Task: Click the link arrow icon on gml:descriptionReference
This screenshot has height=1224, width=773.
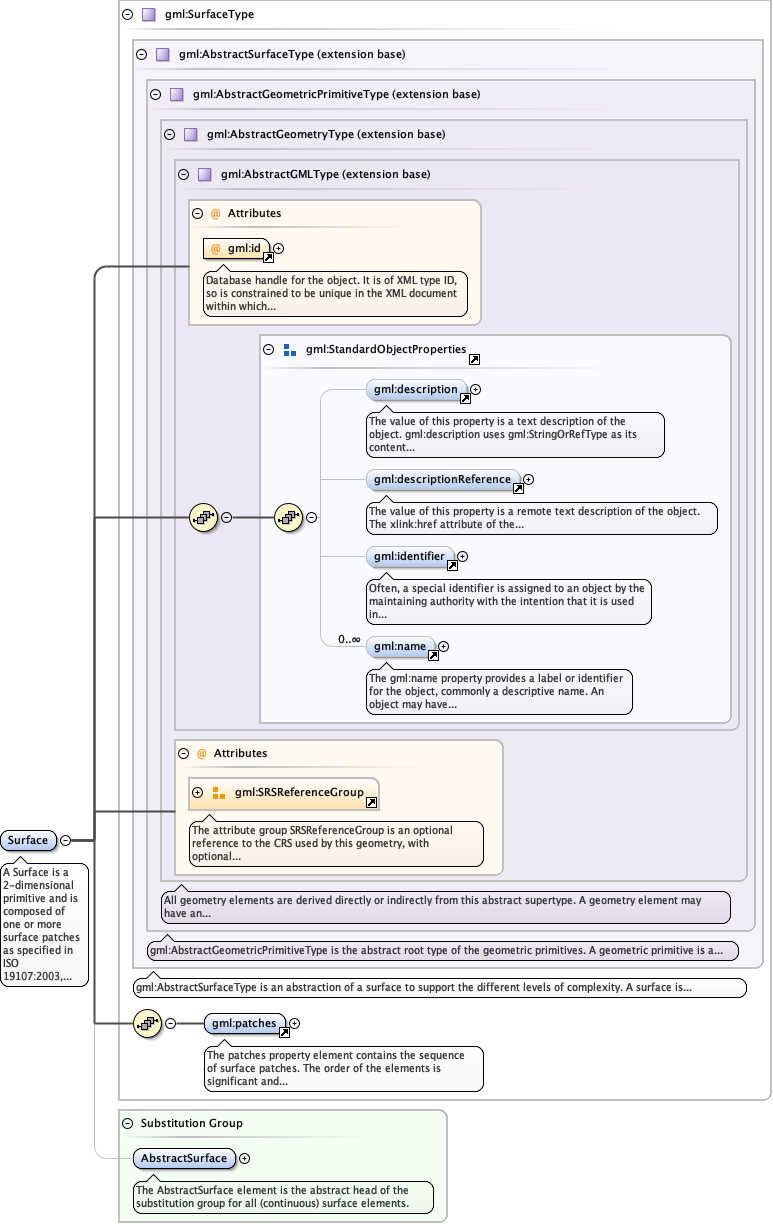Action: pyautogui.click(x=519, y=488)
